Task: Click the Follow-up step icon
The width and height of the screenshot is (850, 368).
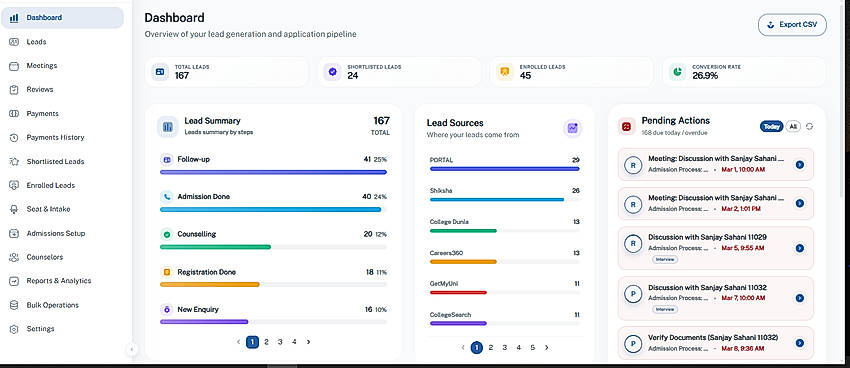Action: pyautogui.click(x=167, y=160)
